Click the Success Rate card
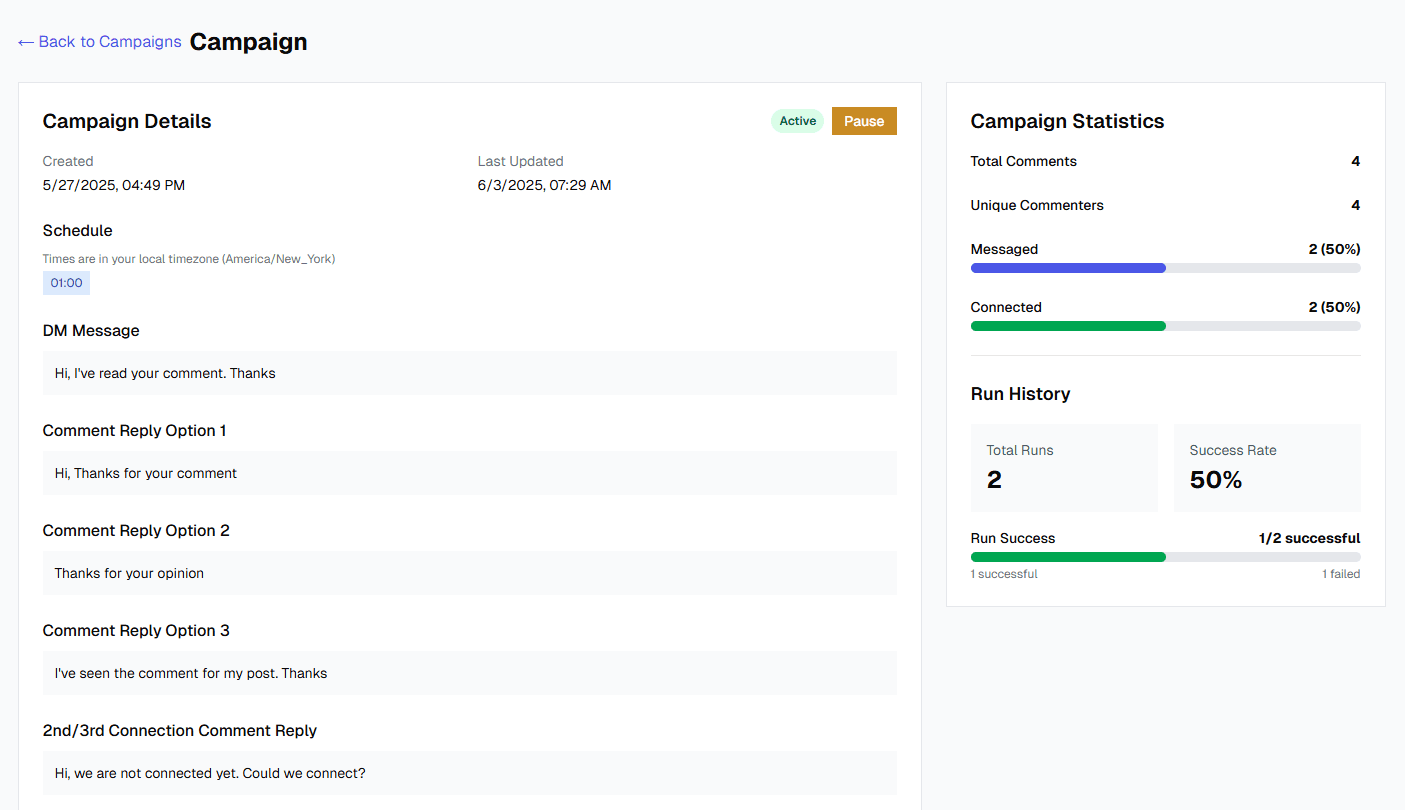 point(1267,467)
